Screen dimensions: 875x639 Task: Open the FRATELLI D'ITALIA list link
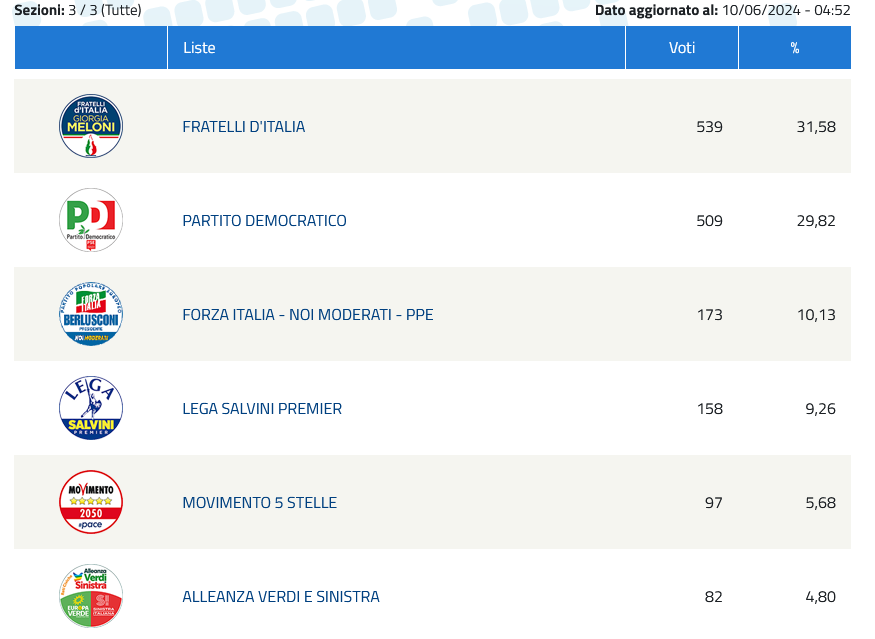[x=243, y=127]
